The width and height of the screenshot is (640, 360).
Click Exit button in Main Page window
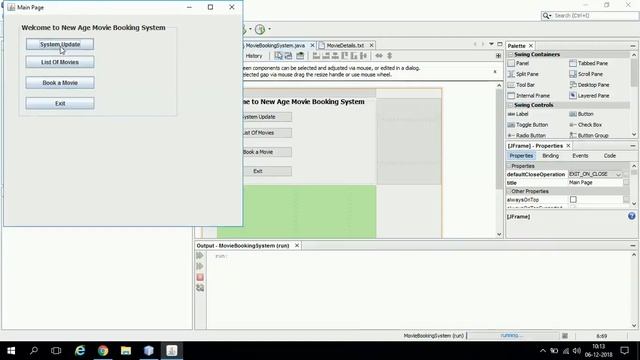point(60,103)
